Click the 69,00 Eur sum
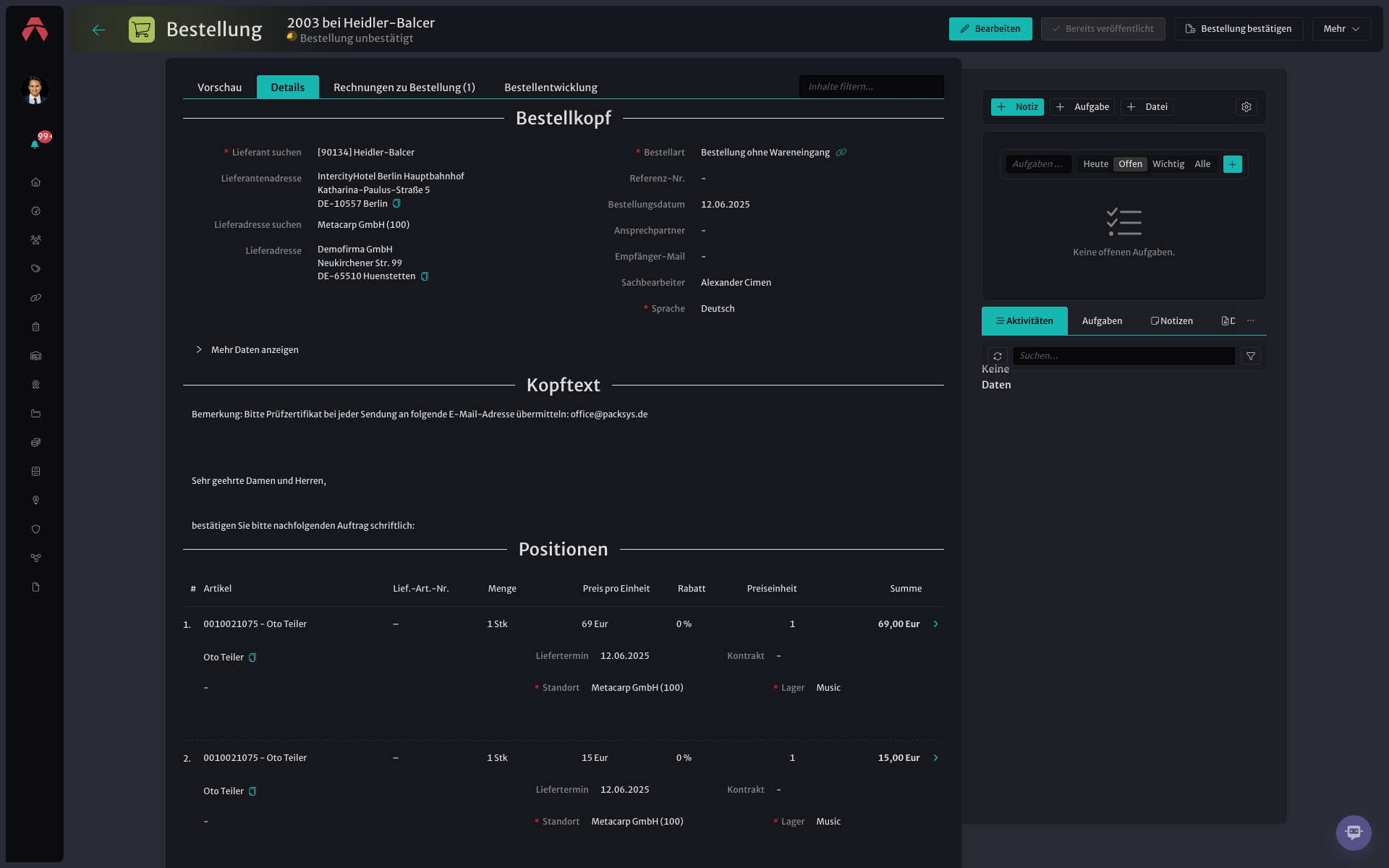This screenshot has height=868, width=1389. [899, 624]
